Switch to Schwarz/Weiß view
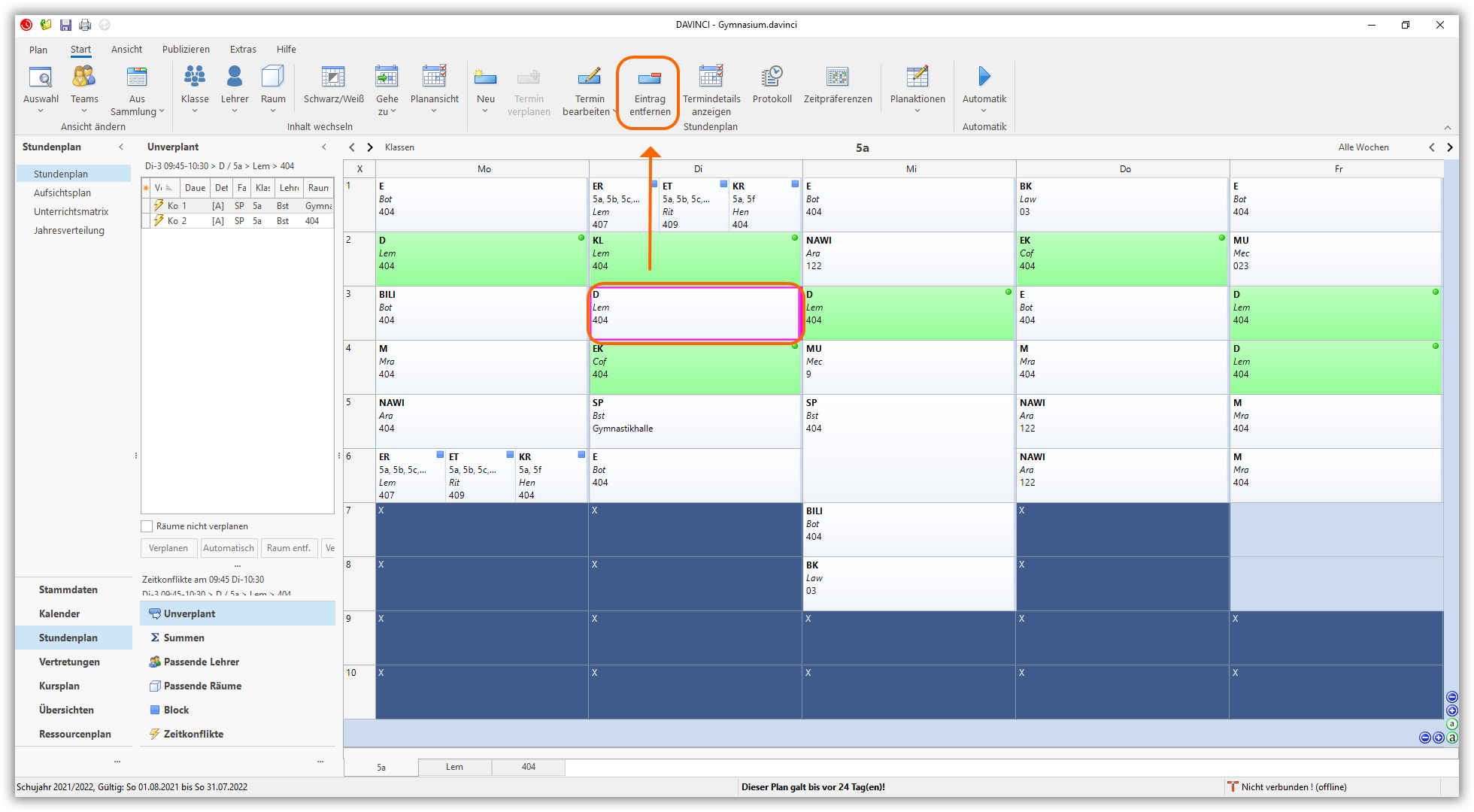This screenshot has width=1474, height=812. (x=333, y=77)
